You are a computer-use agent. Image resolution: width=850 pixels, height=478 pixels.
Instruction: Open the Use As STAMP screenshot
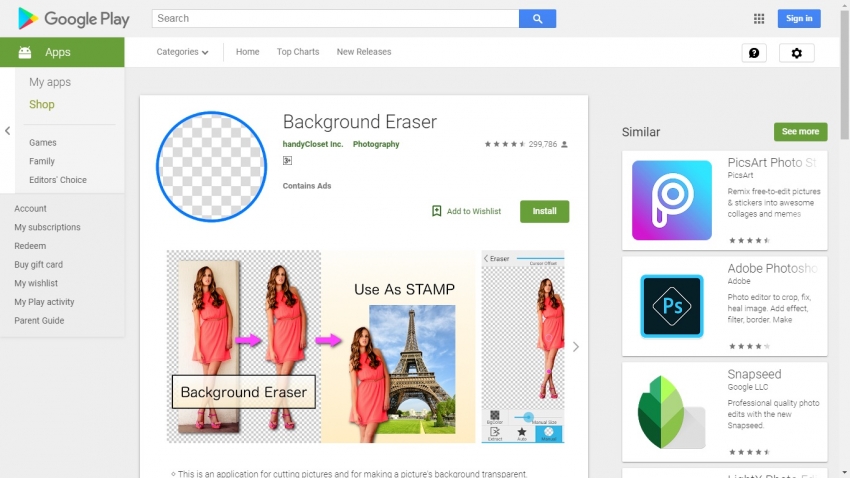pos(398,347)
